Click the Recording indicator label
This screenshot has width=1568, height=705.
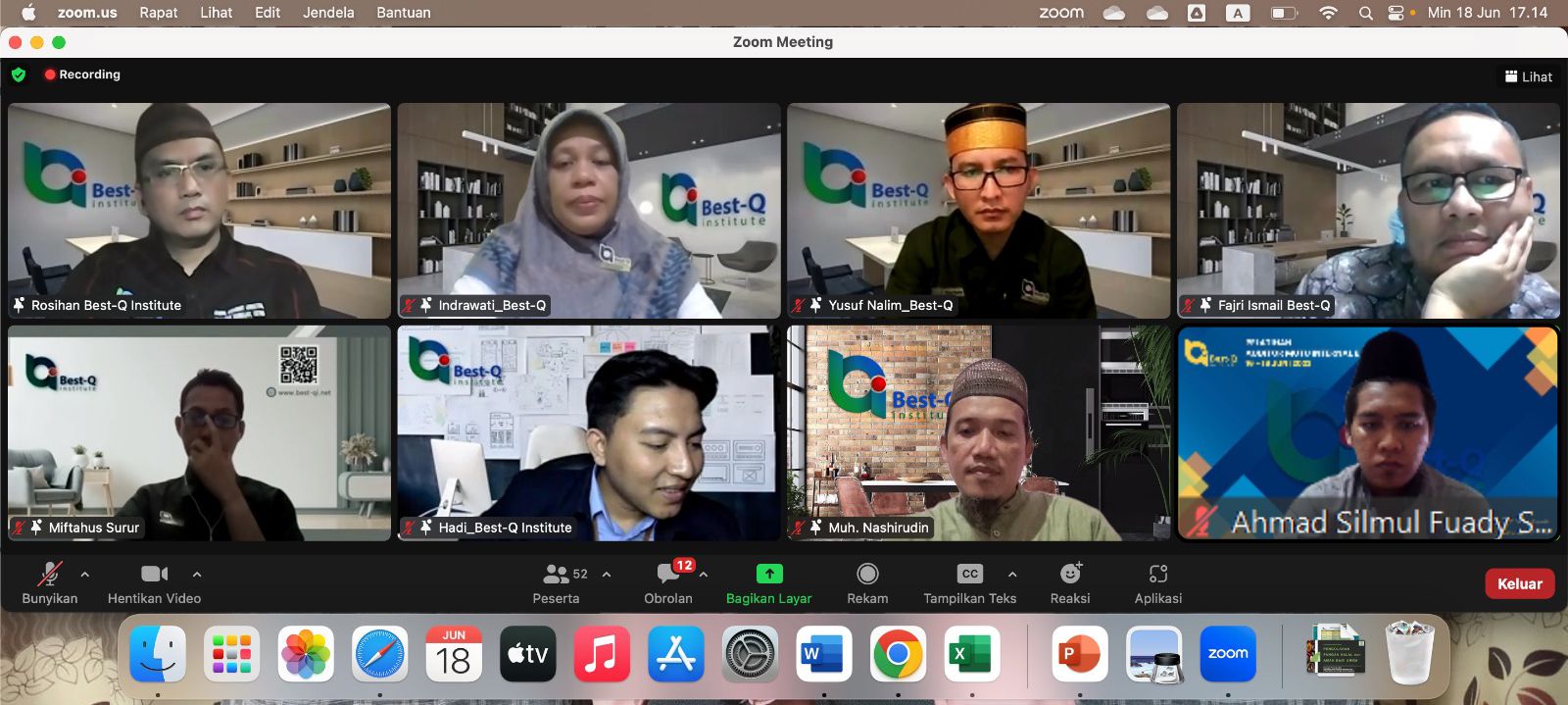89,75
